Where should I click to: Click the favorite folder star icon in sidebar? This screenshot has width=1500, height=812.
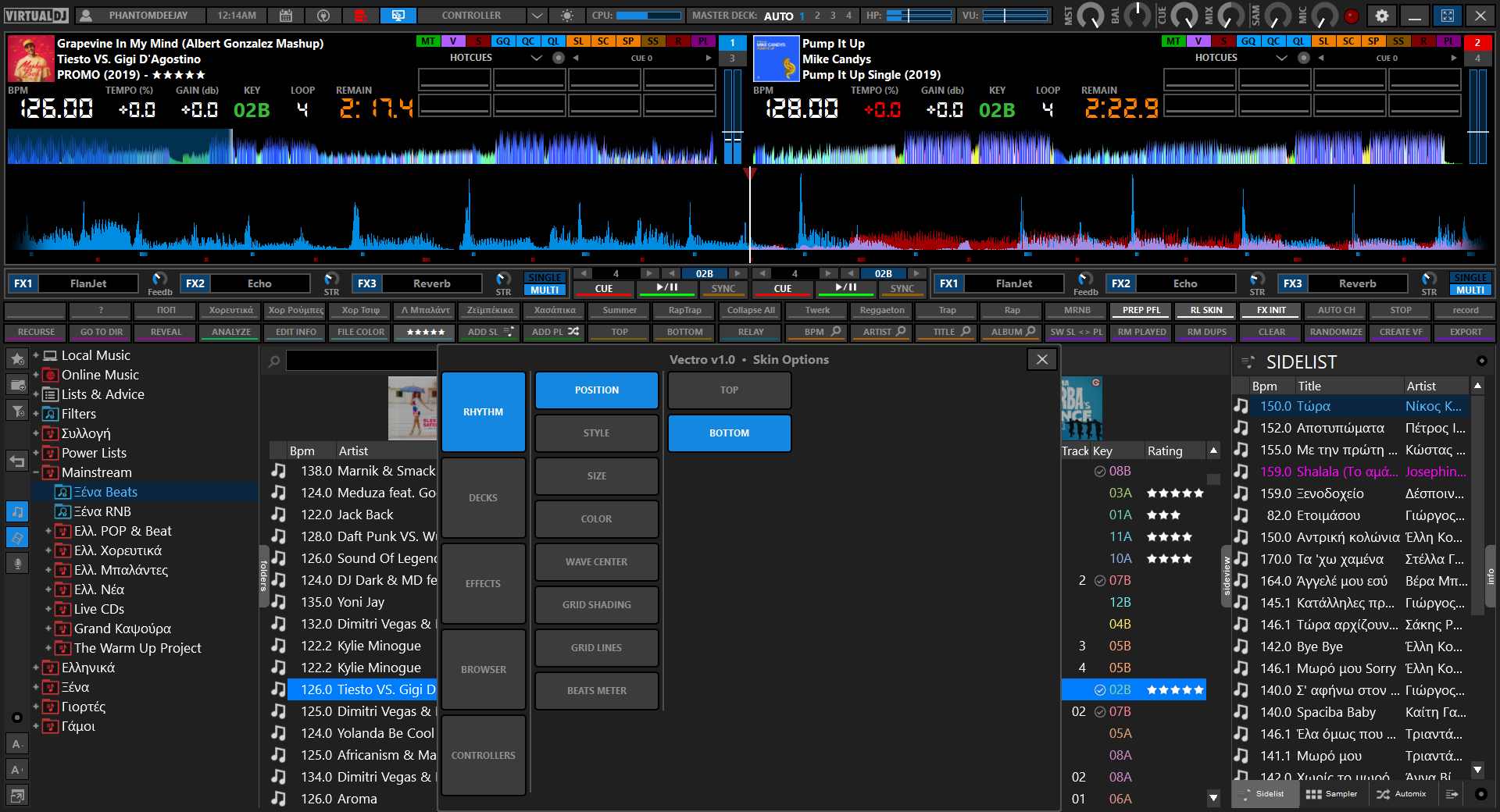tap(17, 359)
